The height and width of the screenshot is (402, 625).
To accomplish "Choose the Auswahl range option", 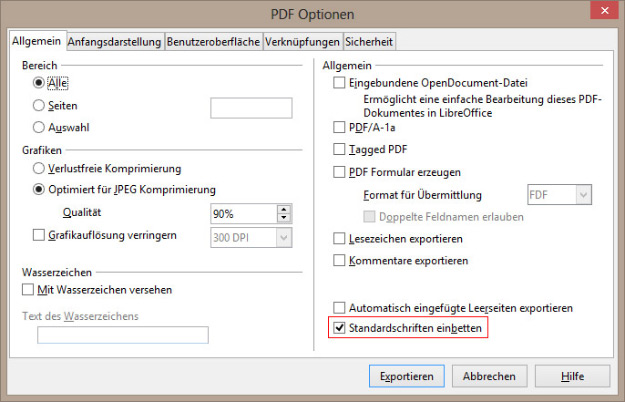I will (38, 127).
